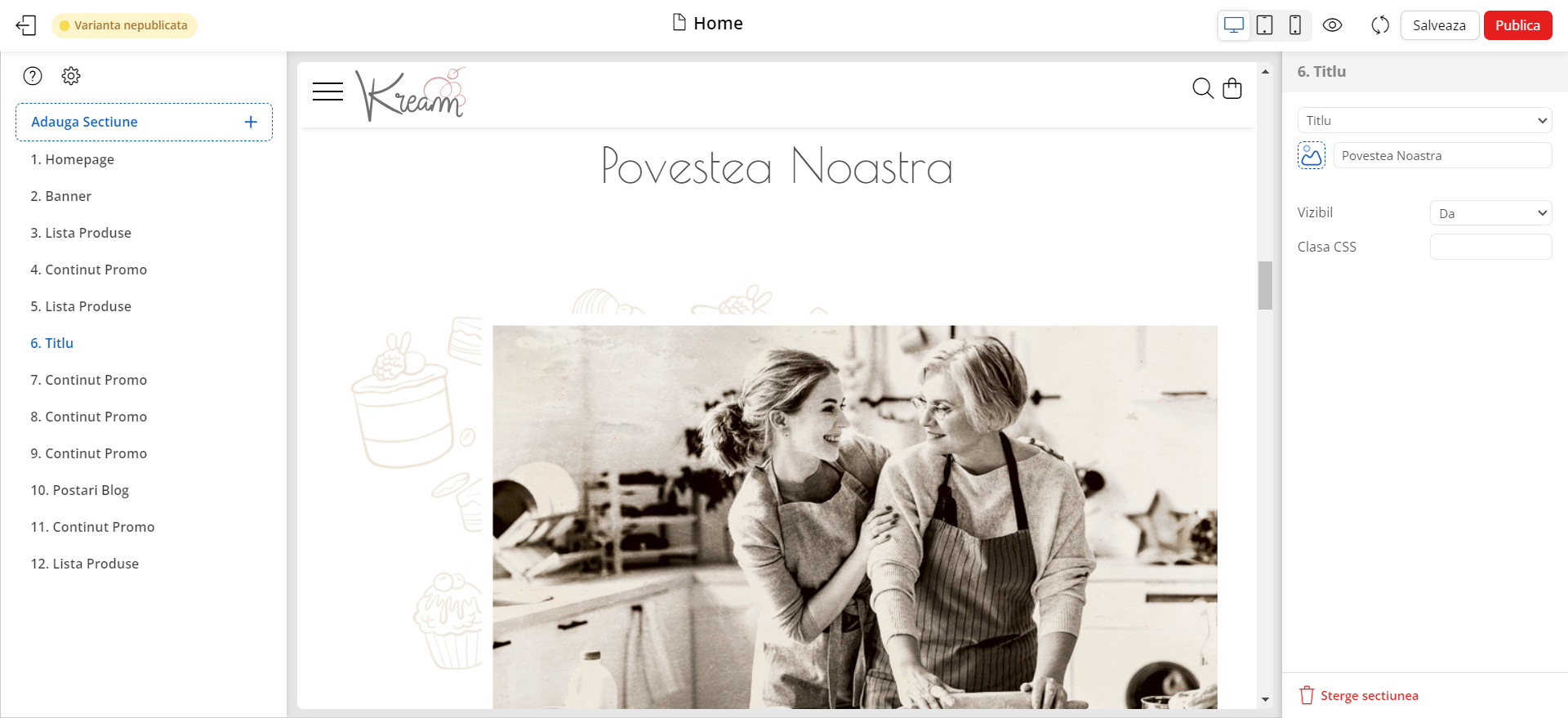Switch to tablet preview mode

click(x=1264, y=25)
